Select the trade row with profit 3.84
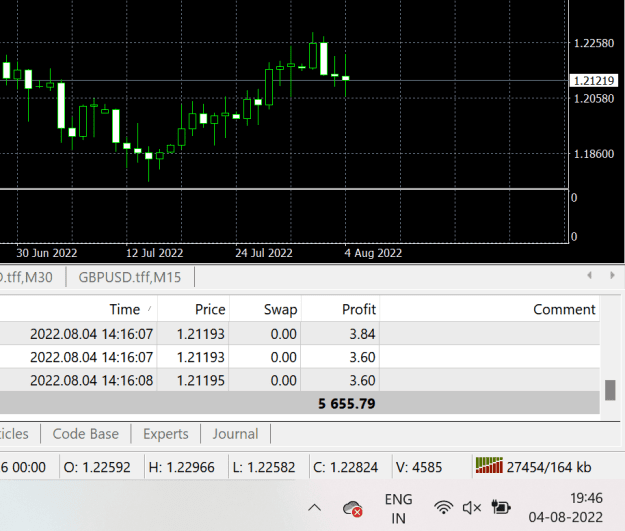Viewport: 625px width, 531px height. [300, 334]
